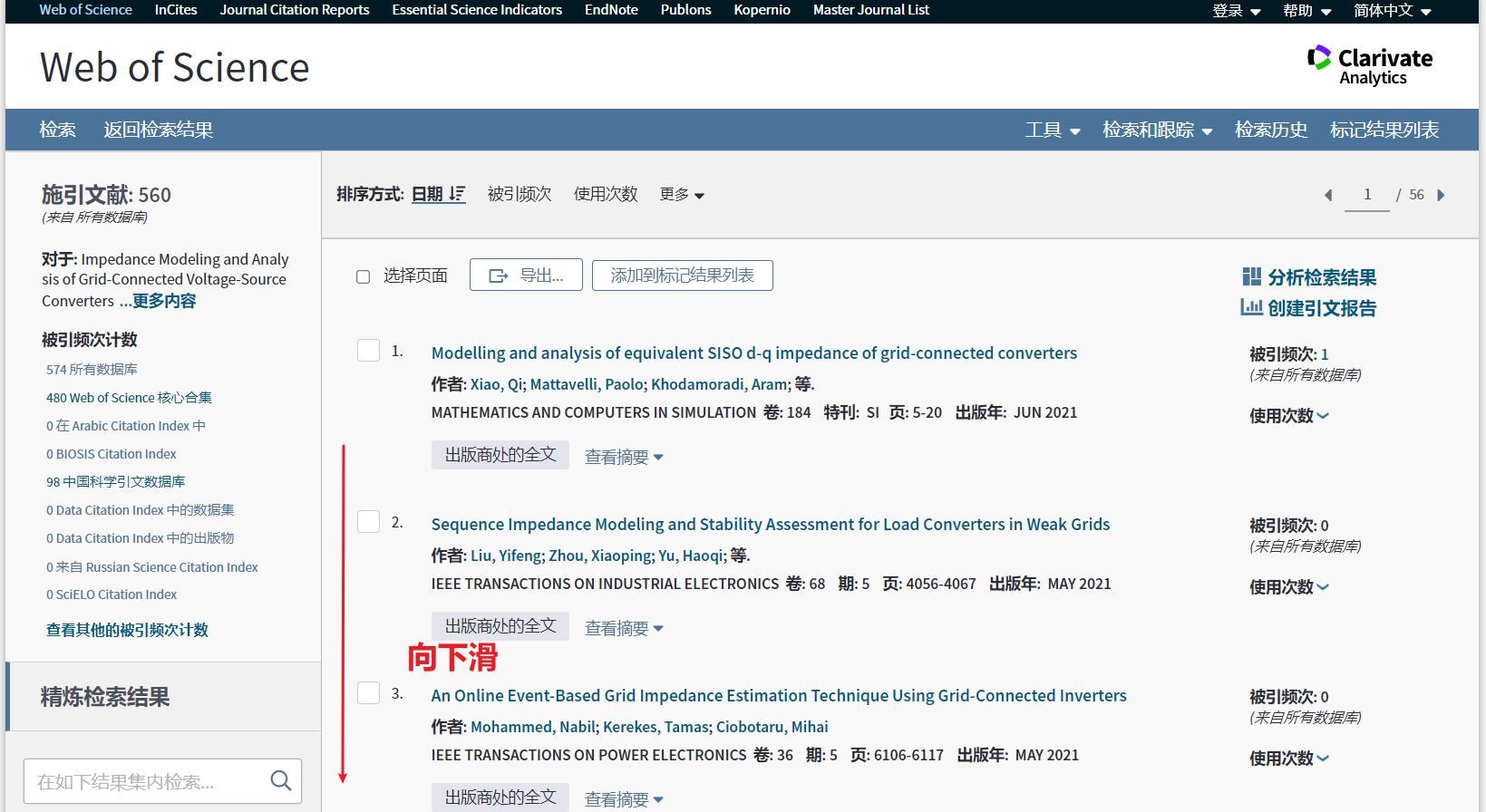Click 出版商处的全文 for result 3

pyautogui.click(x=500, y=797)
